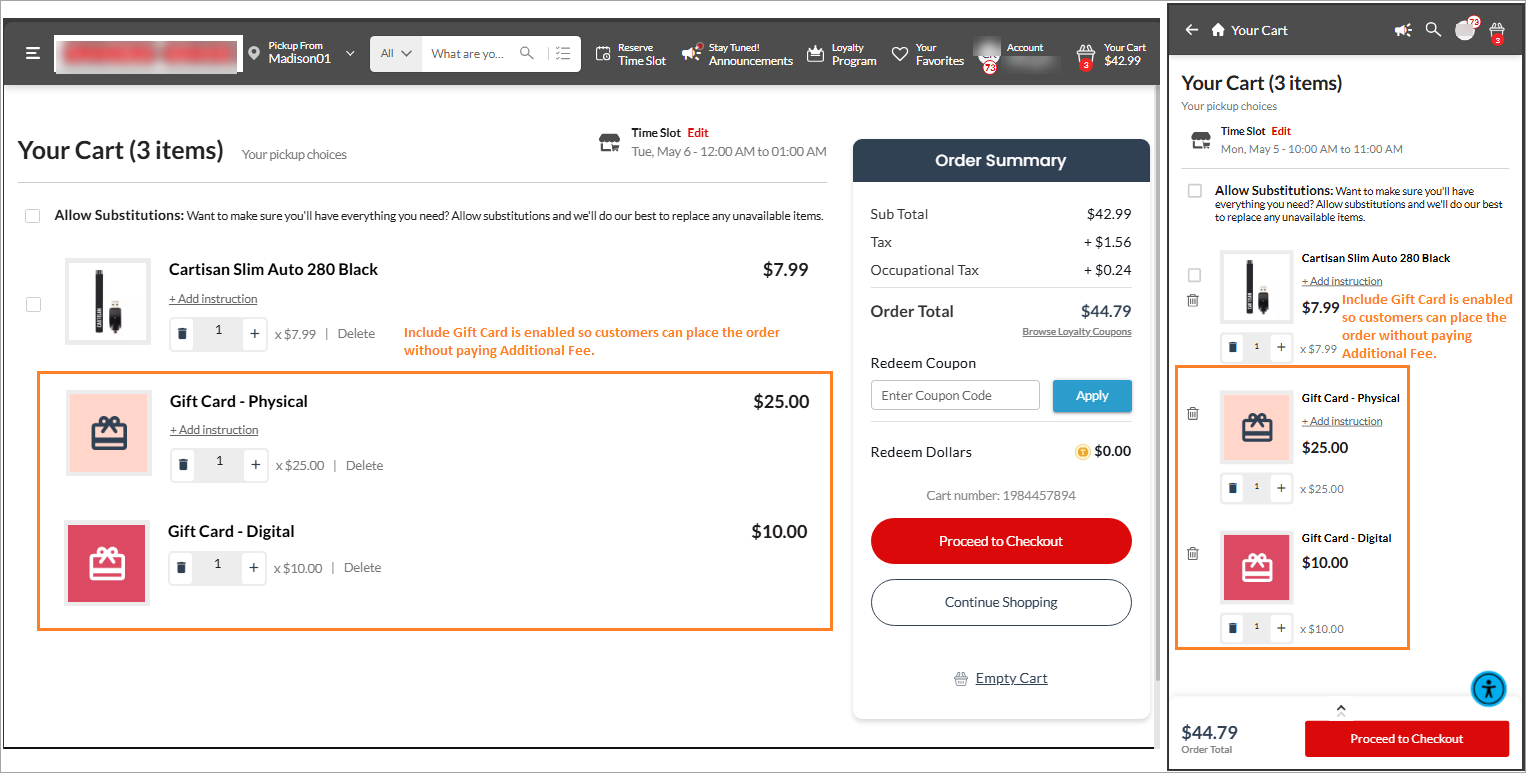Viewport: 1526px width, 773px height.
Task: Click the back arrow in mobile Your Cart header
Action: coord(1191,30)
